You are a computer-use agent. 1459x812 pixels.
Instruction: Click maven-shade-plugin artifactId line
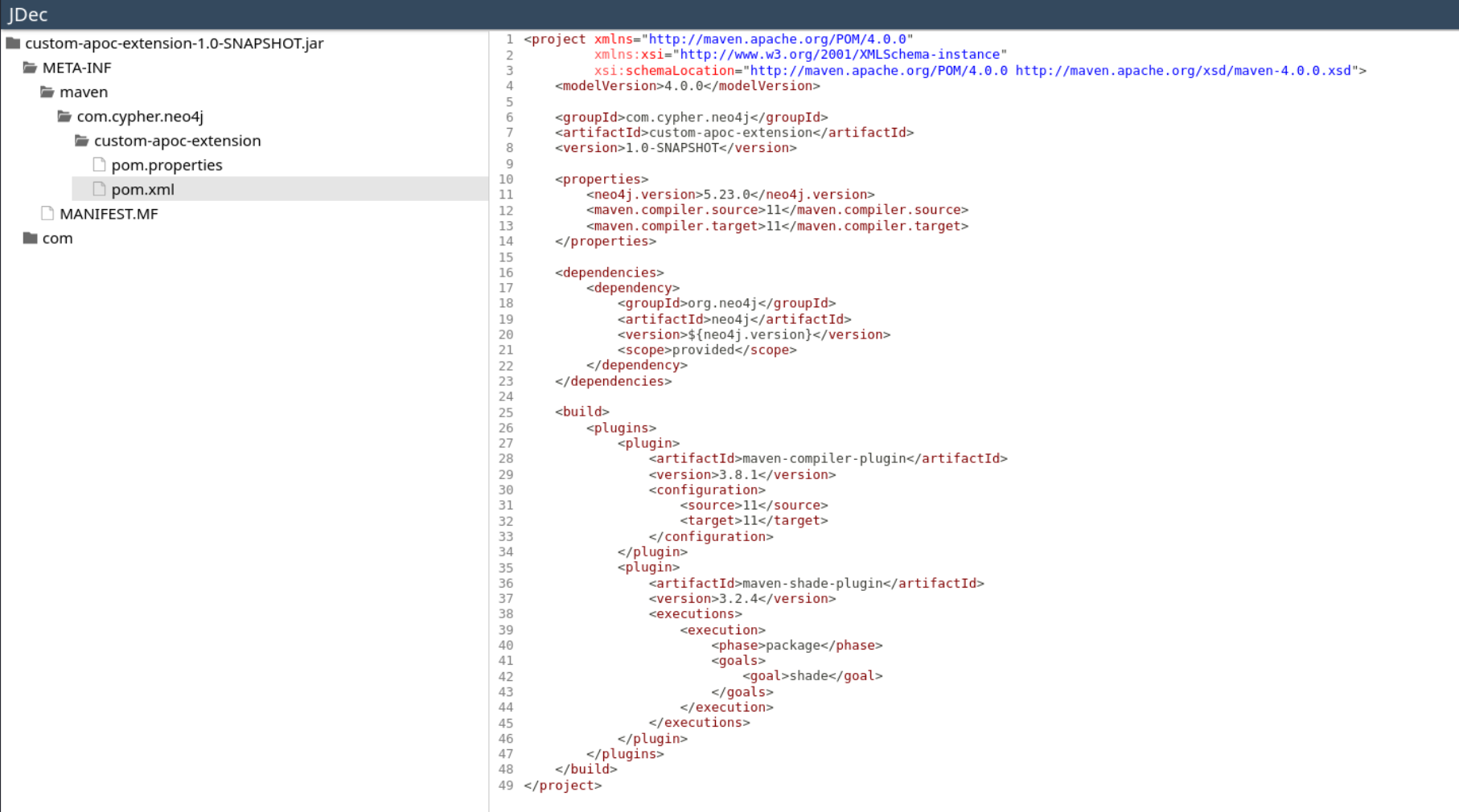tap(816, 583)
